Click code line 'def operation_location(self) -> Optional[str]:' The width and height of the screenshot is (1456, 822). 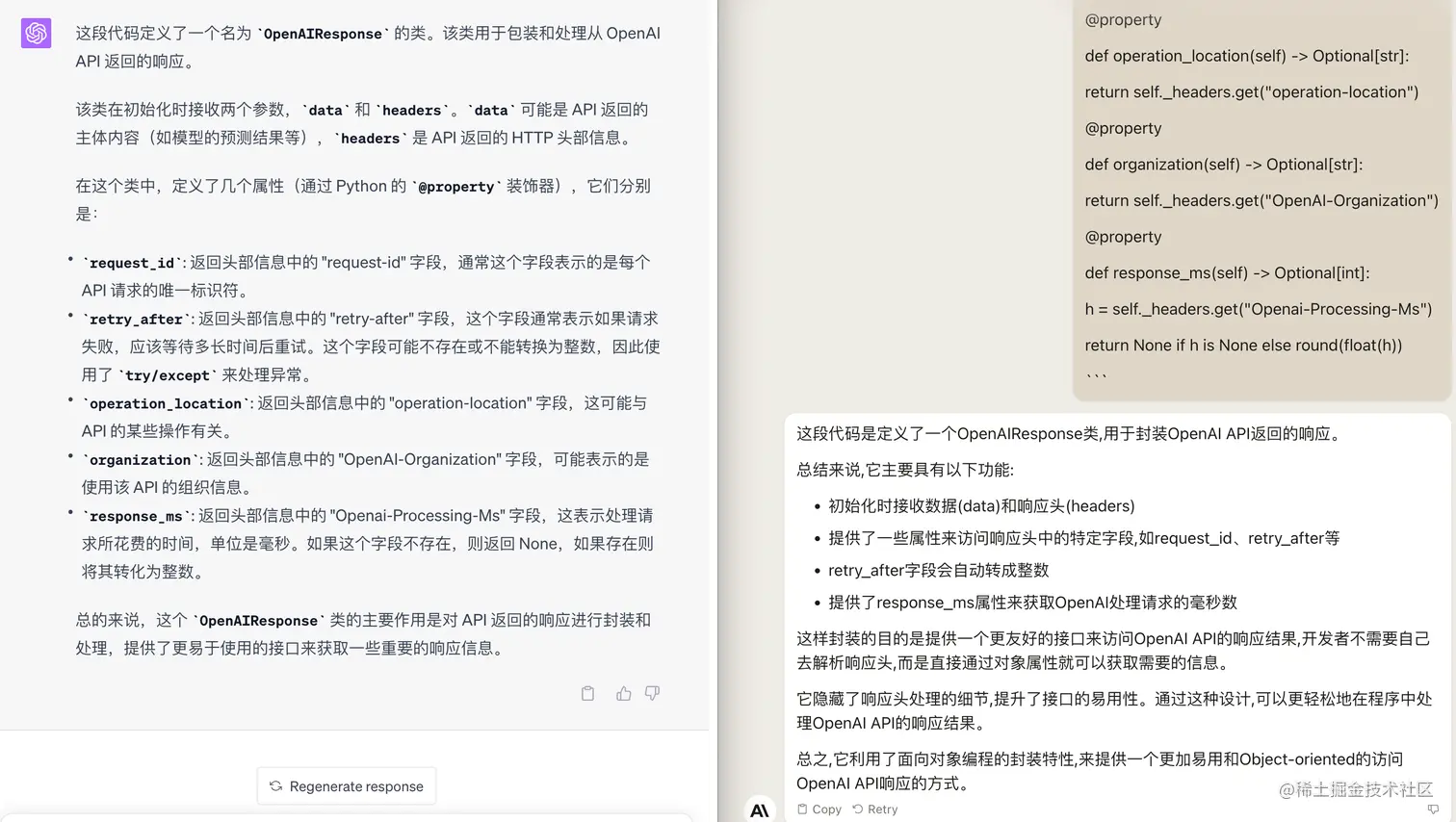(1247, 56)
